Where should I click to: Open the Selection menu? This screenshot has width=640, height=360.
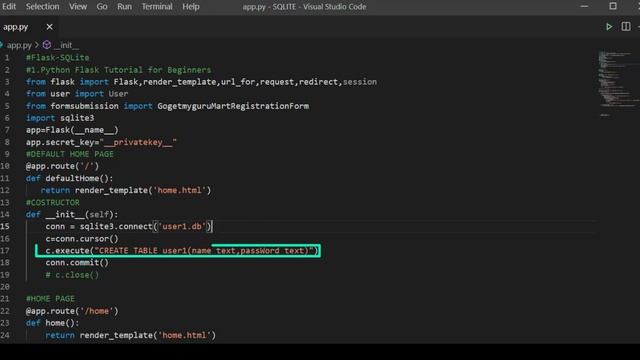tap(42, 7)
